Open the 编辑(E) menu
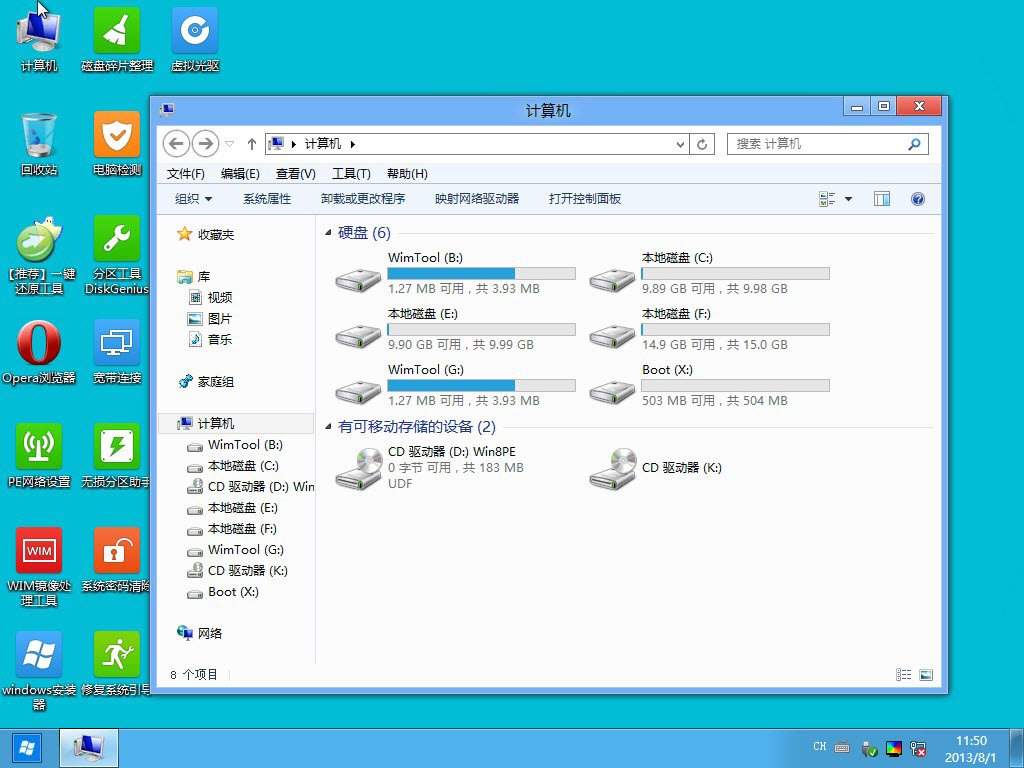This screenshot has height=768, width=1024. [x=240, y=174]
